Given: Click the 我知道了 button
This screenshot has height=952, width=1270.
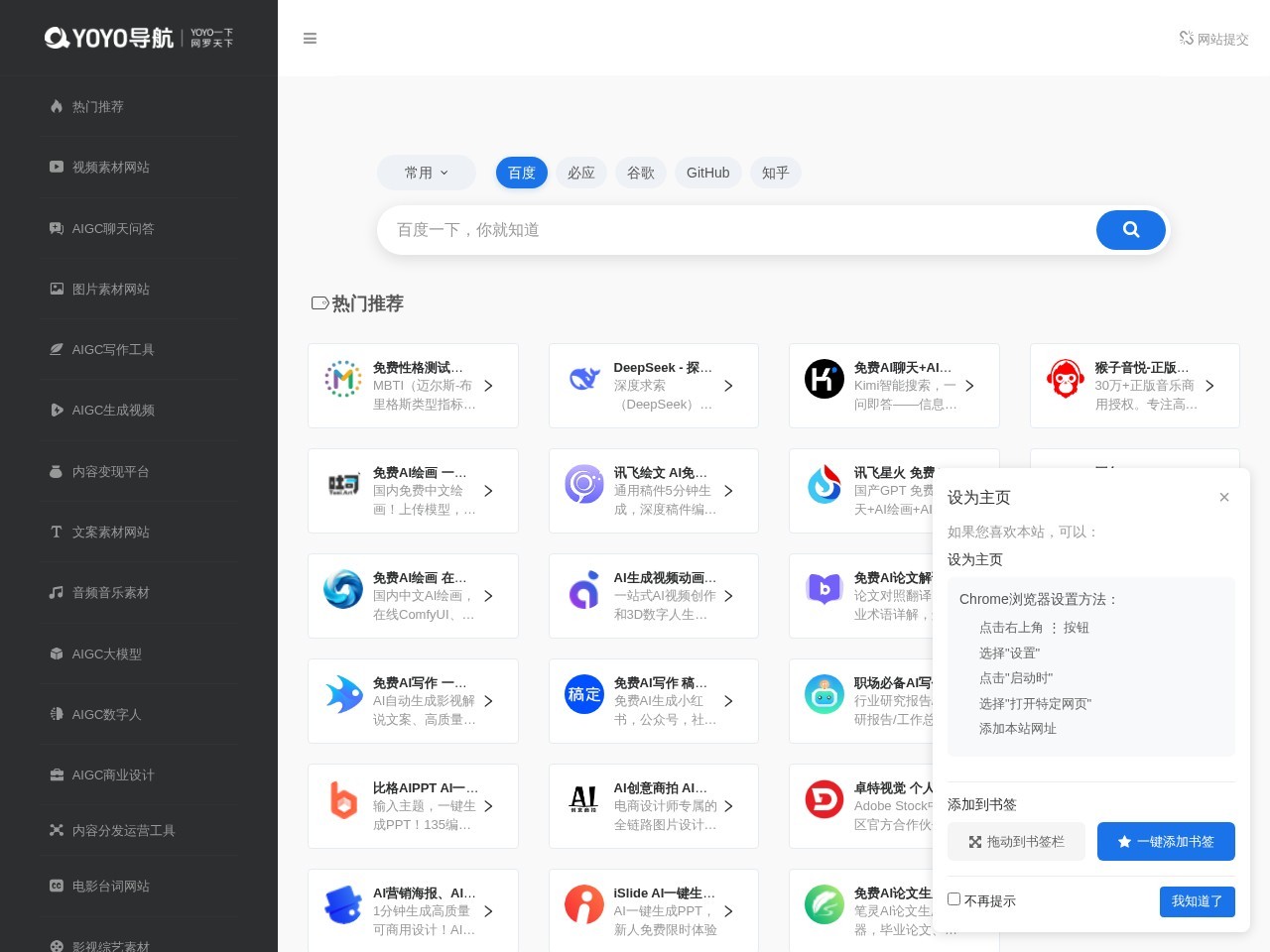Looking at the screenshot, I should [1197, 901].
